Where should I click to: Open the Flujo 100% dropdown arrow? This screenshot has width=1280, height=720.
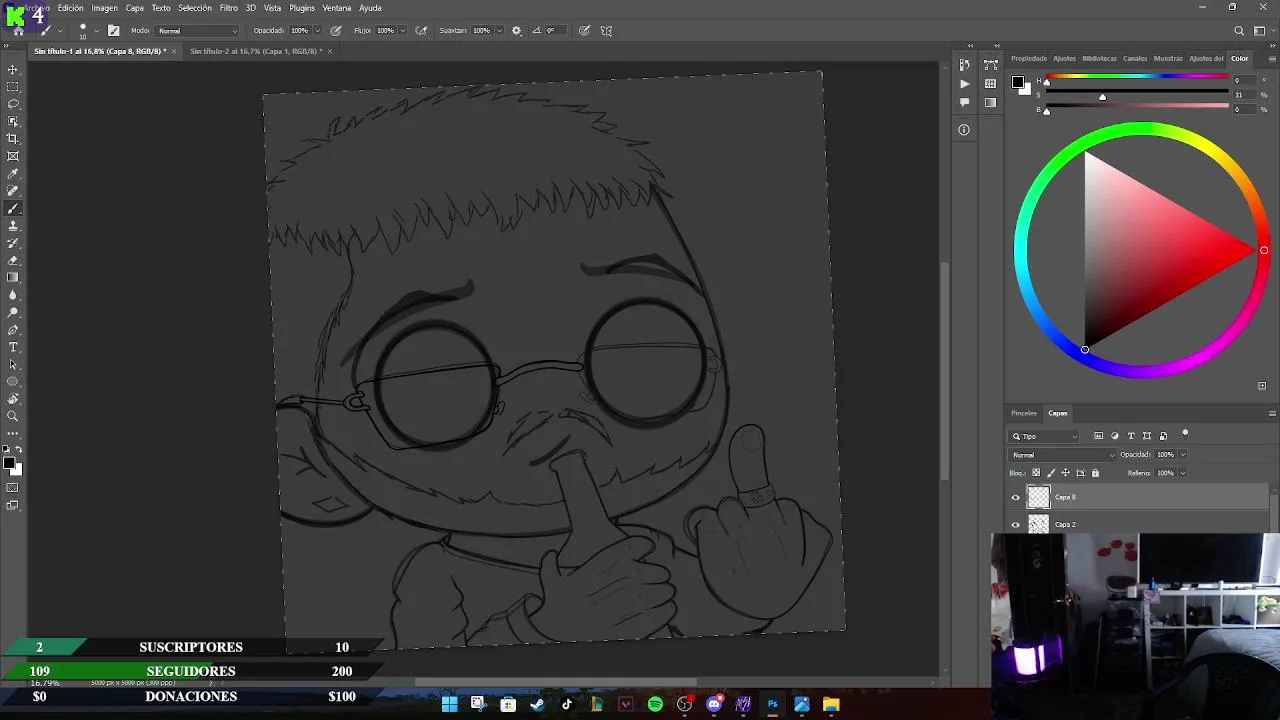point(403,31)
